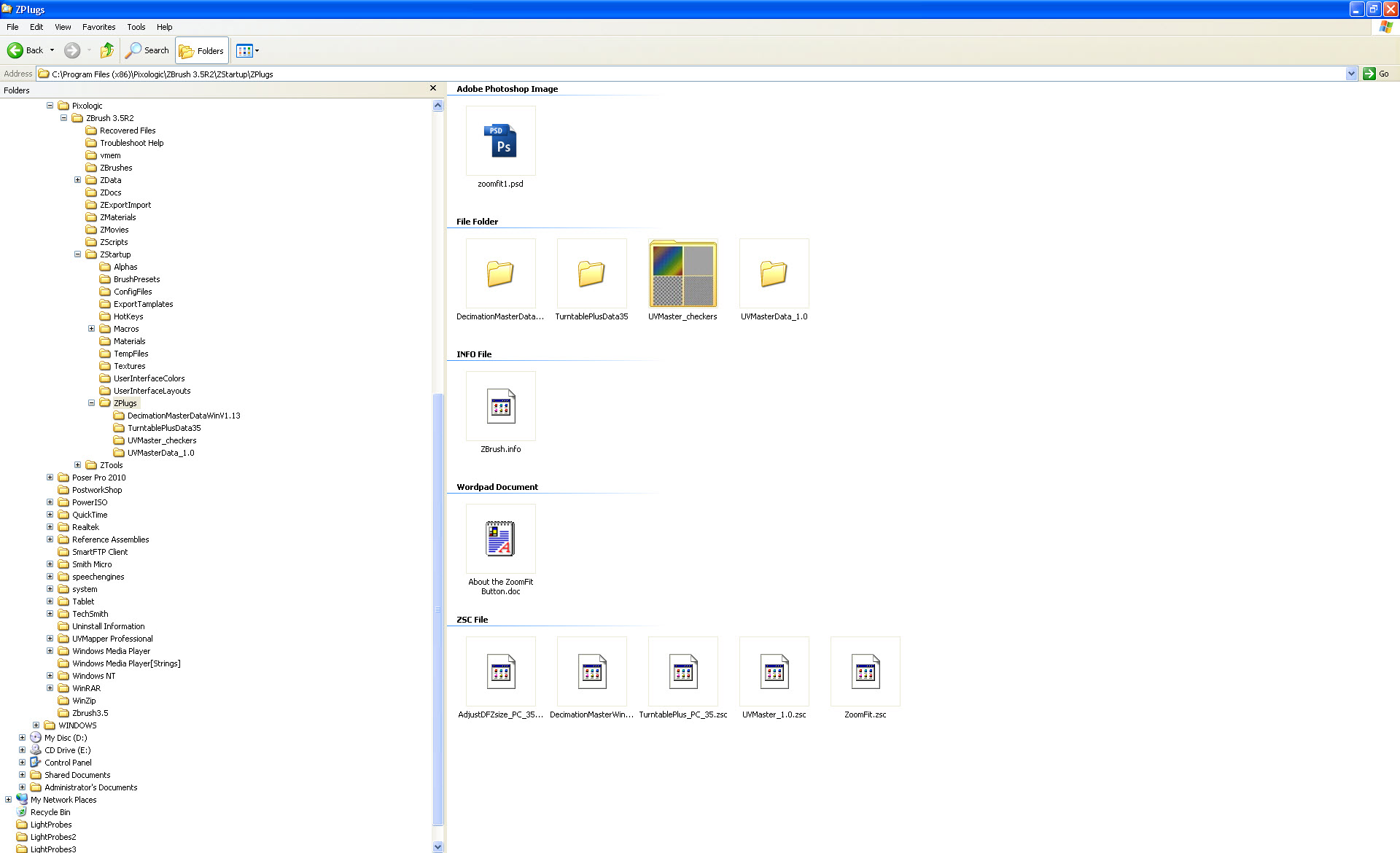Select the My Disc (D:) drive icon

coord(36,738)
